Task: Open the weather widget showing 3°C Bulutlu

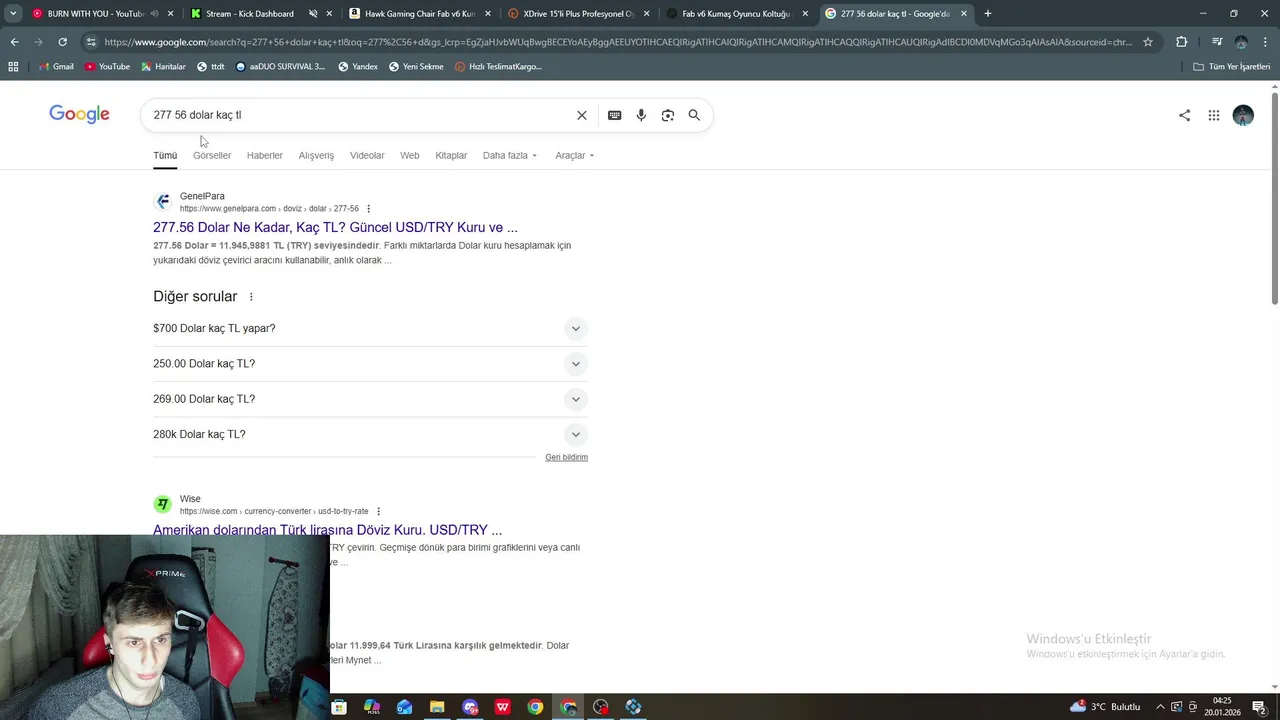Action: [x=1104, y=707]
